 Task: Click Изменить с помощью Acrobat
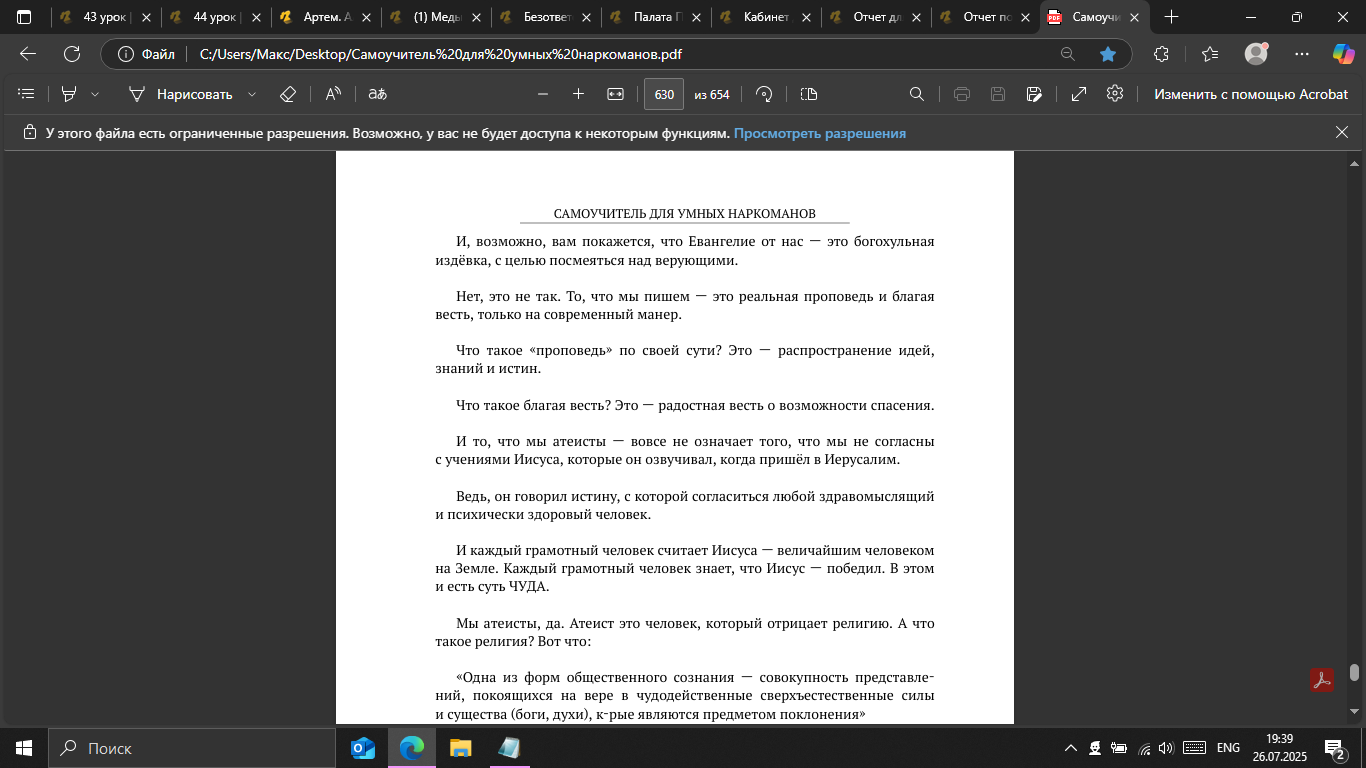click(1251, 94)
